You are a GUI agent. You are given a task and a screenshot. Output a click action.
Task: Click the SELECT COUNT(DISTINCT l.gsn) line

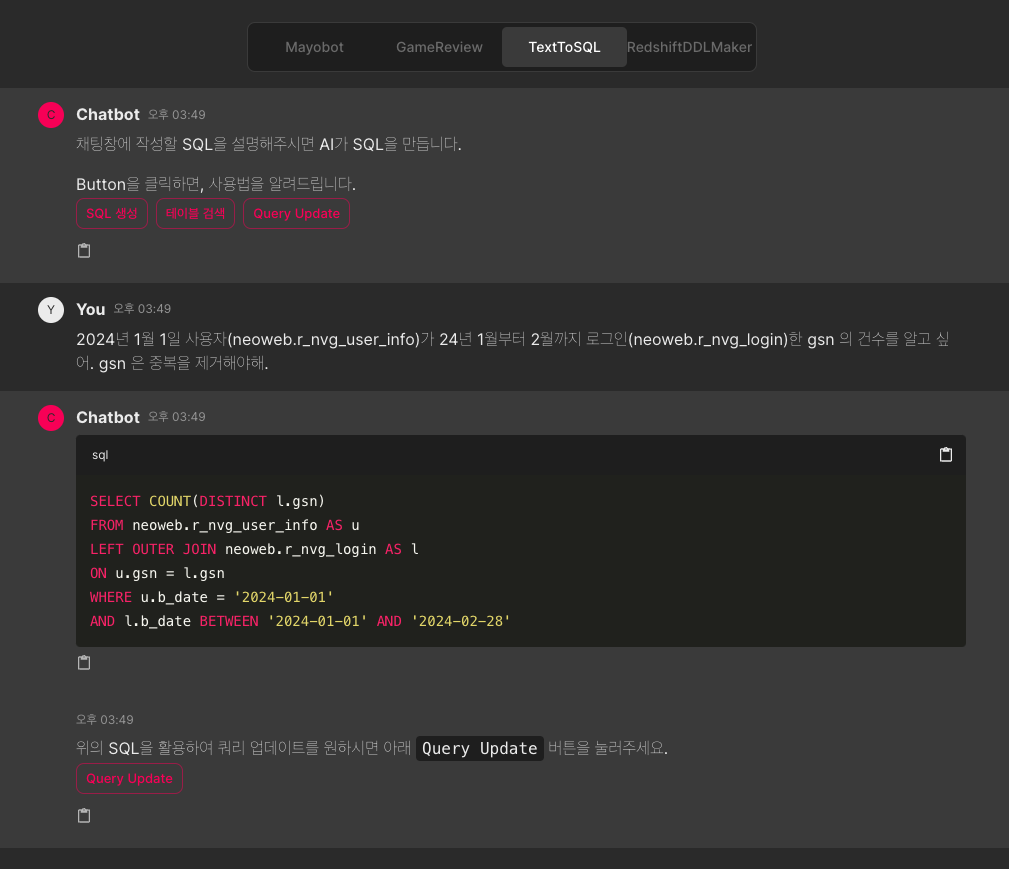click(x=207, y=501)
